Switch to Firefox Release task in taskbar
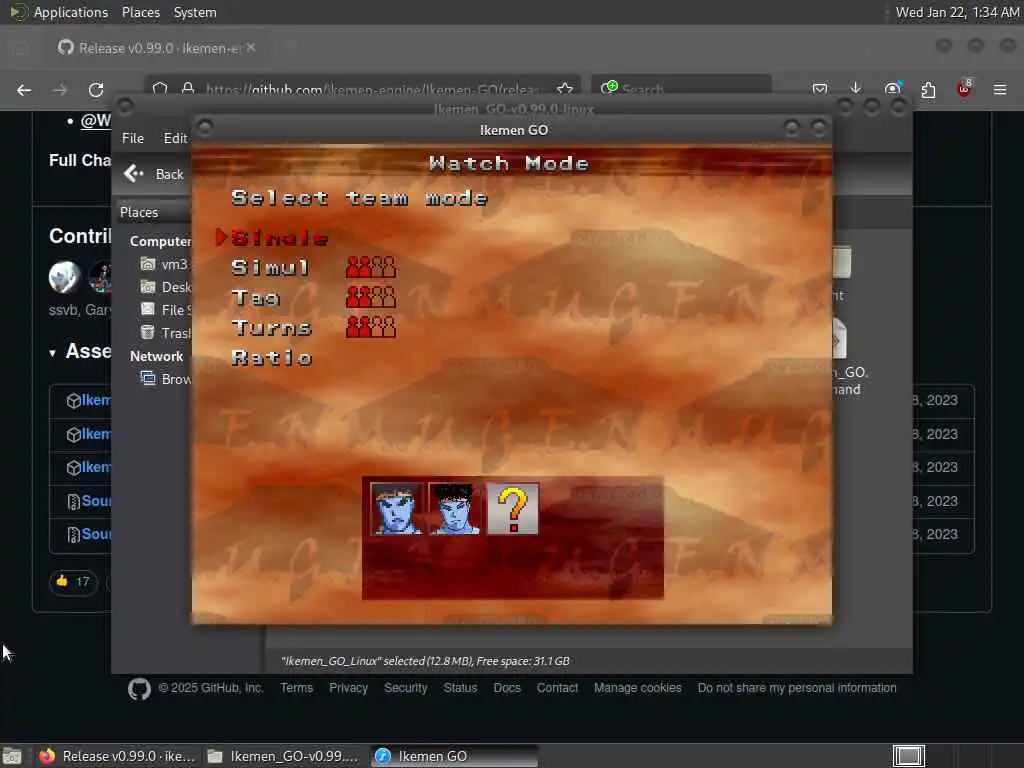Screen dimensions: 1024x768 pyautogui.click(x=116, y=756)
